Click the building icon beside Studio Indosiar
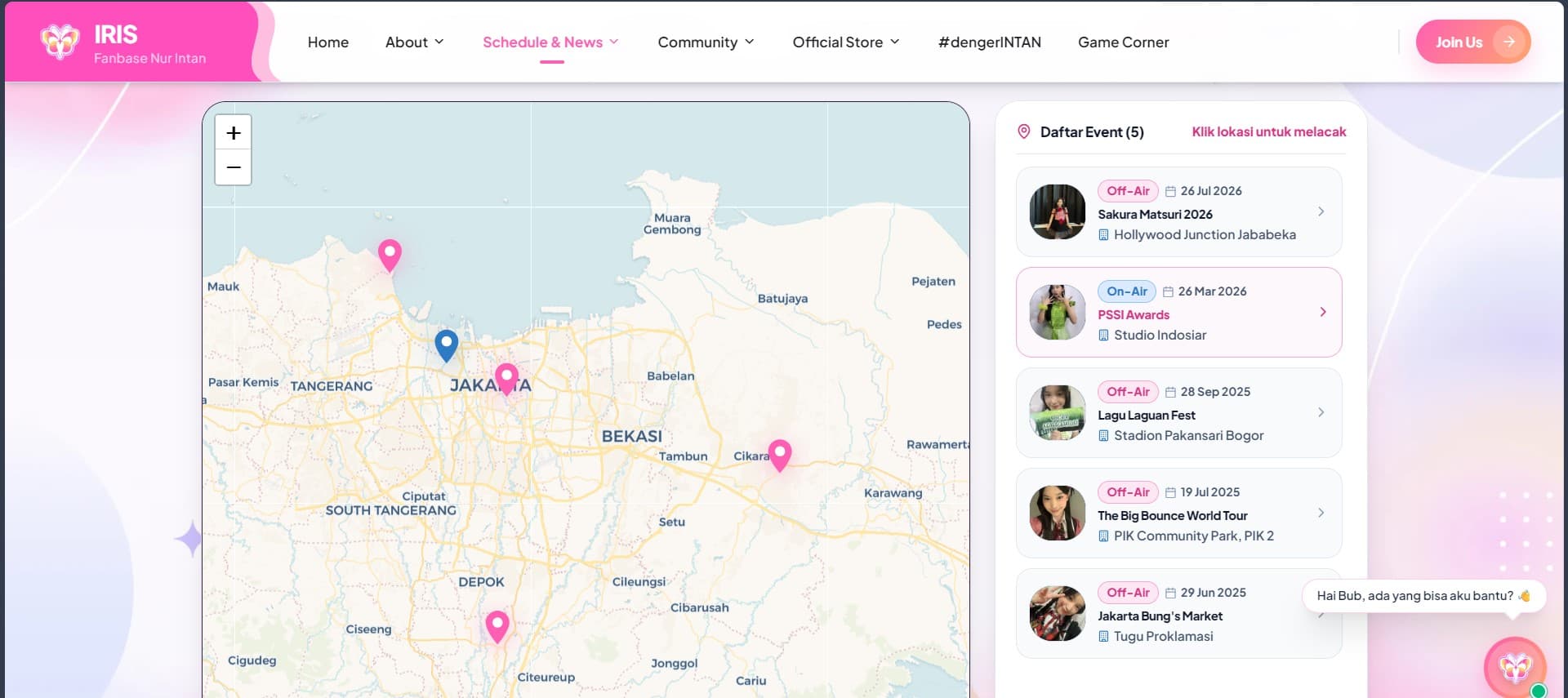Screen dimensions: 1568x698 pyautogui.click(x=1103, y=336)
